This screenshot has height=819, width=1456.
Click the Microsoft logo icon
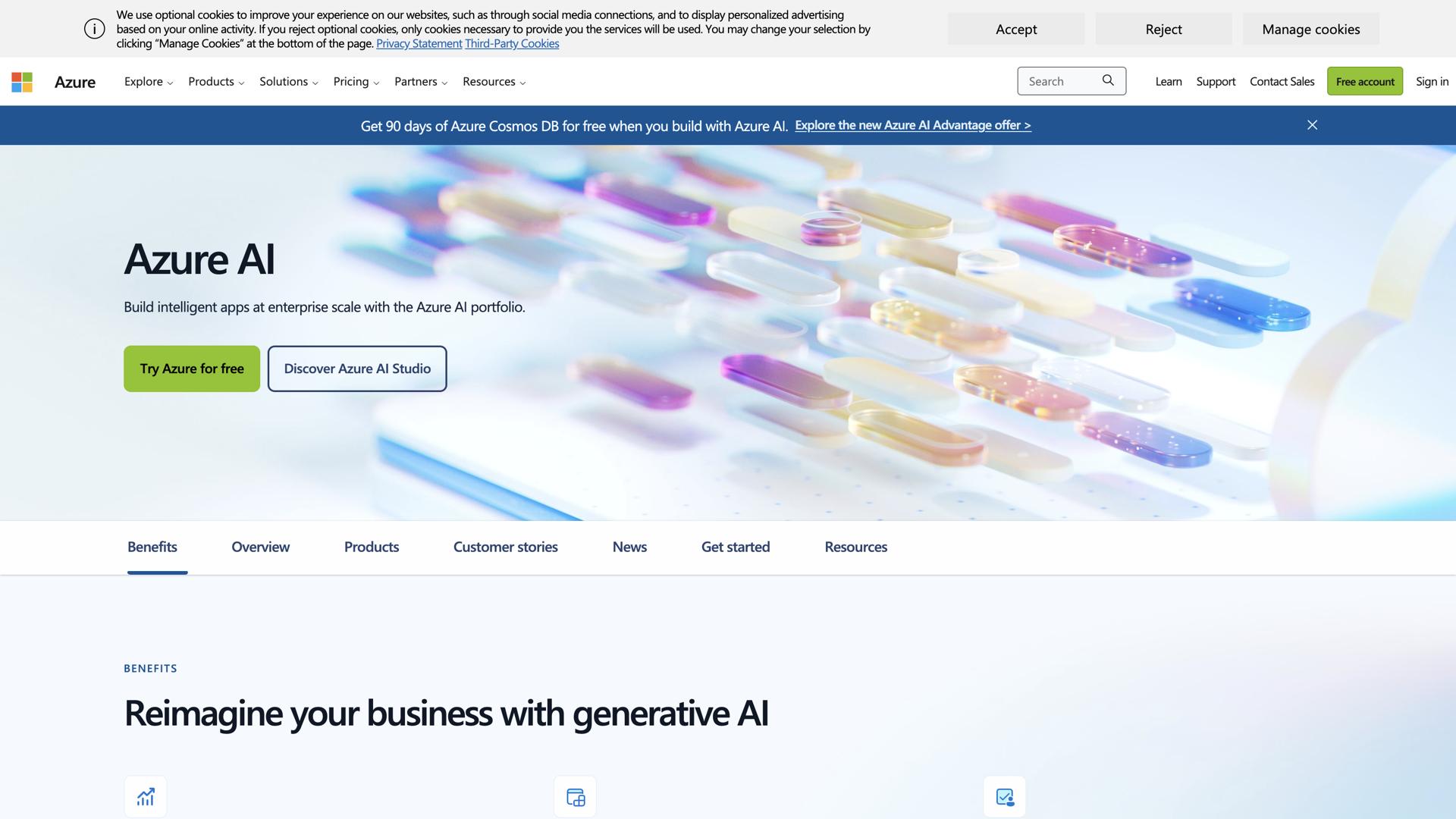22,81
